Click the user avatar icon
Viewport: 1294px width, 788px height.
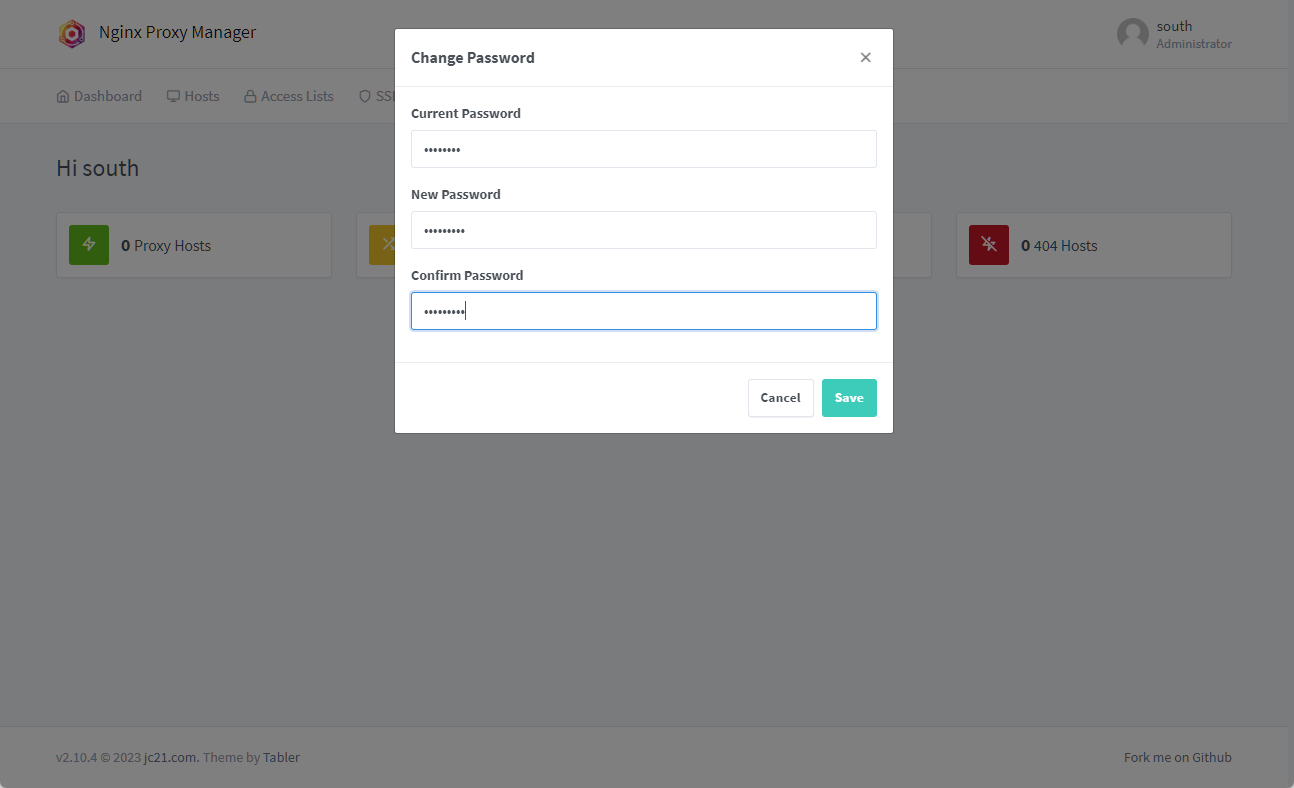tap(1132, 34)
